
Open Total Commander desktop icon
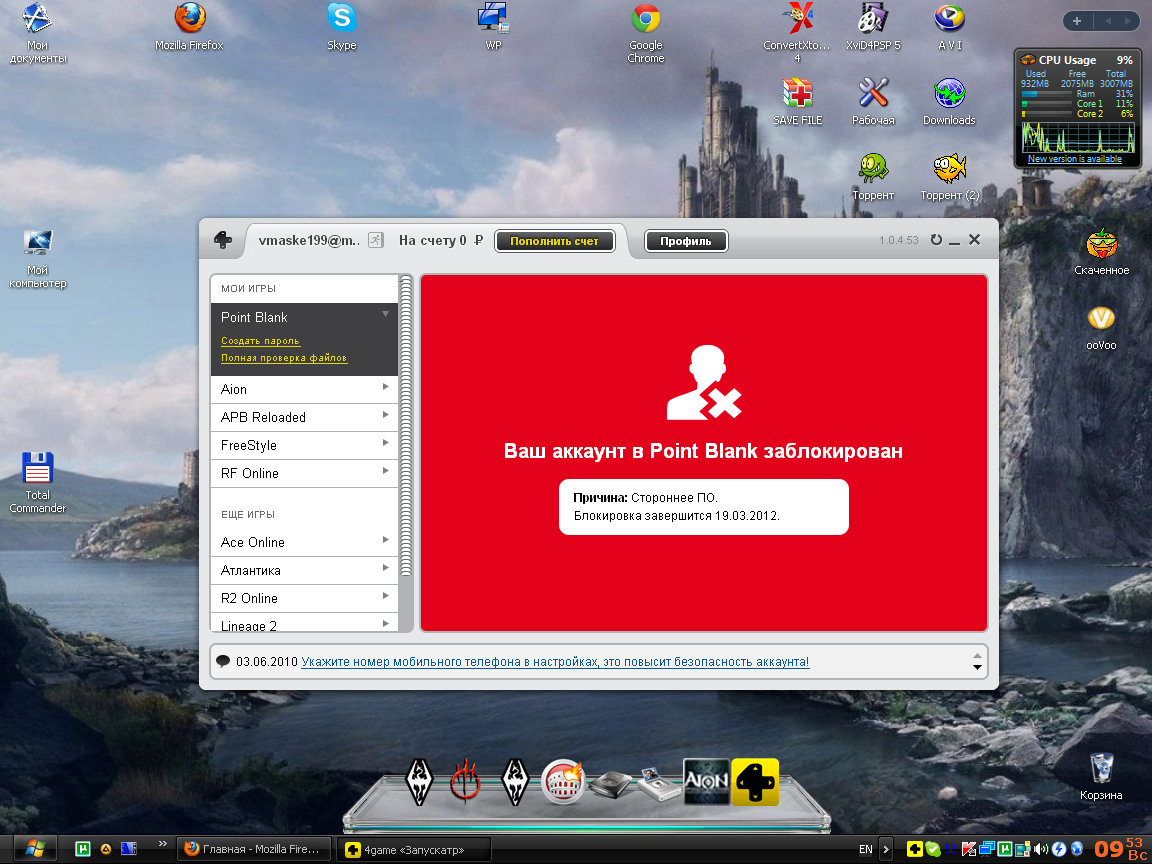point(37,482)
